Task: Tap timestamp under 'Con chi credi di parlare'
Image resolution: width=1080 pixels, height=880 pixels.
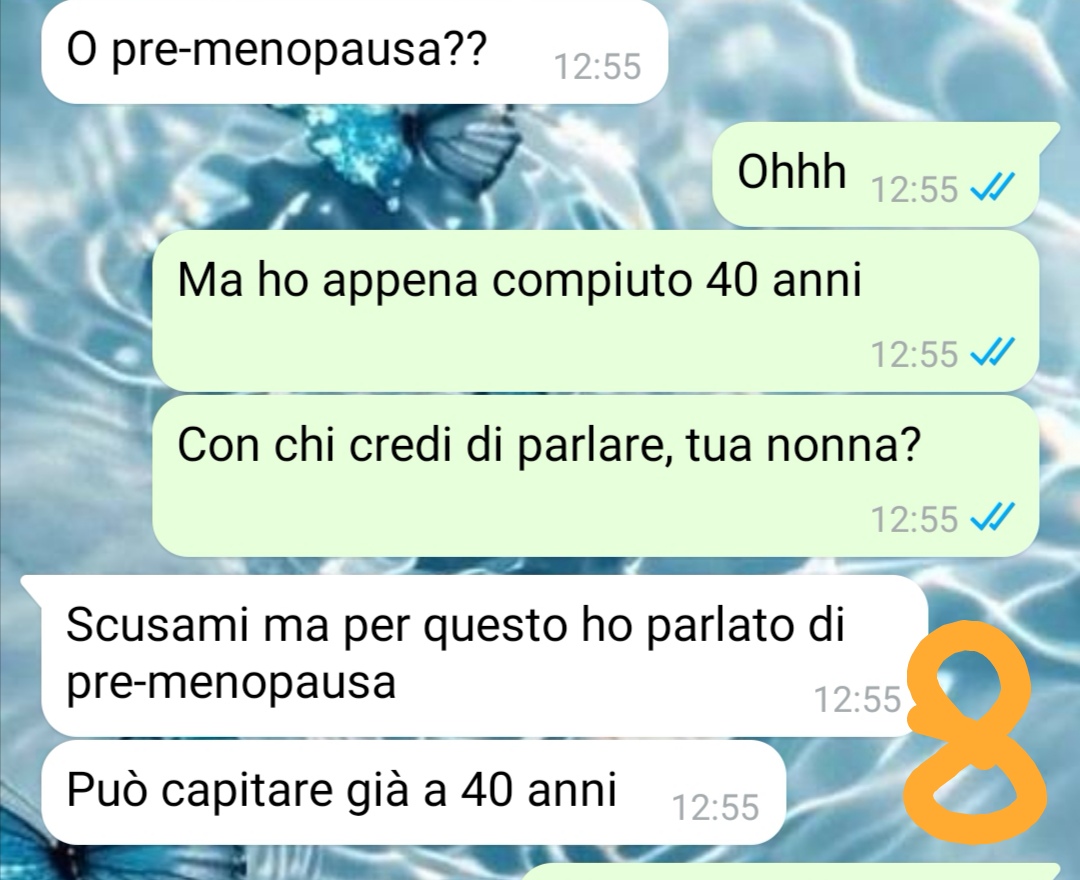Action: pyautogui.click(x=914, y=519)
